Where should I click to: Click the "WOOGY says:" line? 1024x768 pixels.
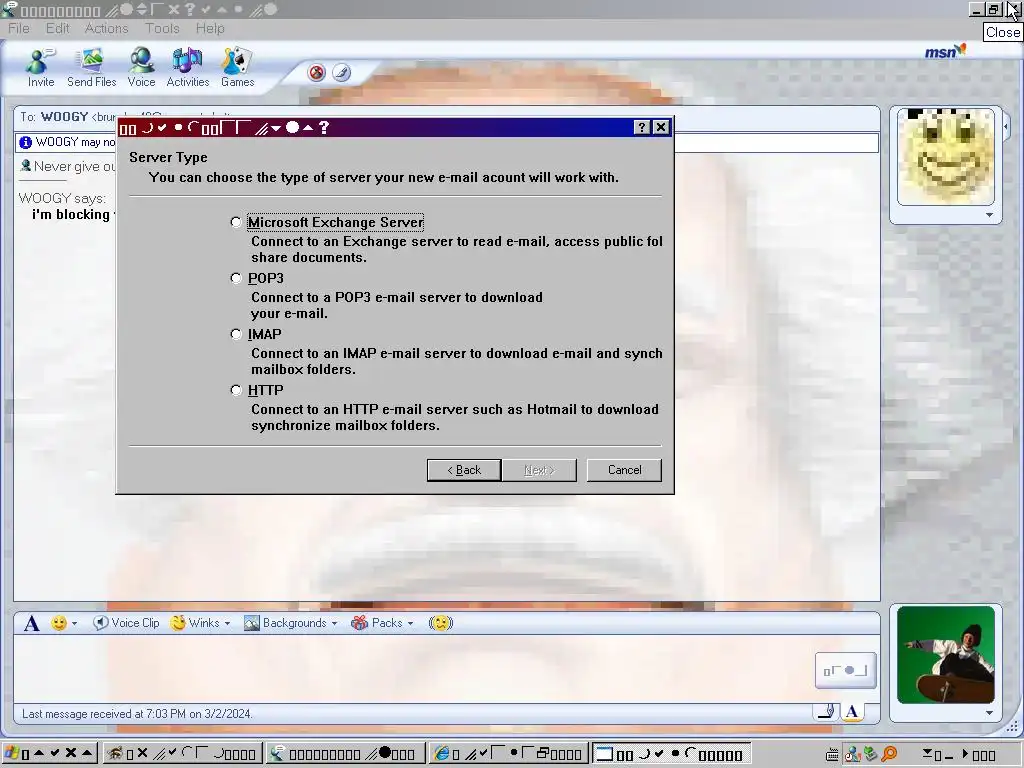62,198
